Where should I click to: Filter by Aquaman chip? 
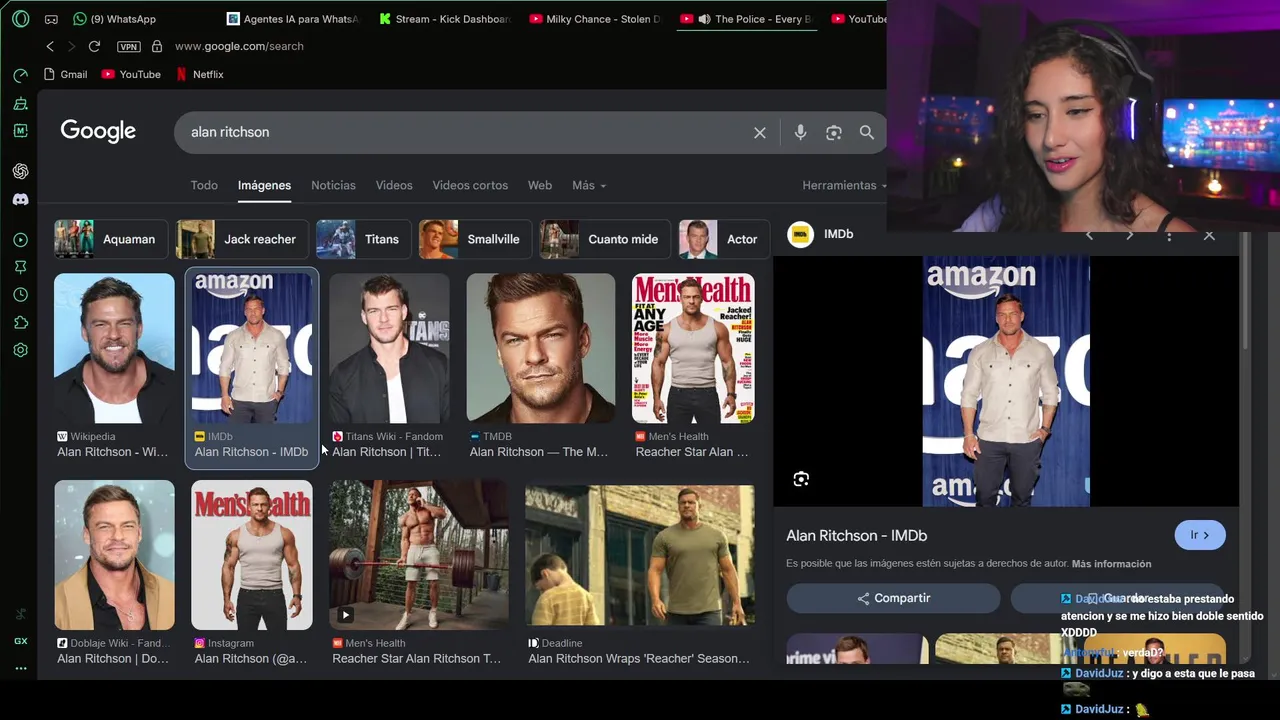[111, 239]
